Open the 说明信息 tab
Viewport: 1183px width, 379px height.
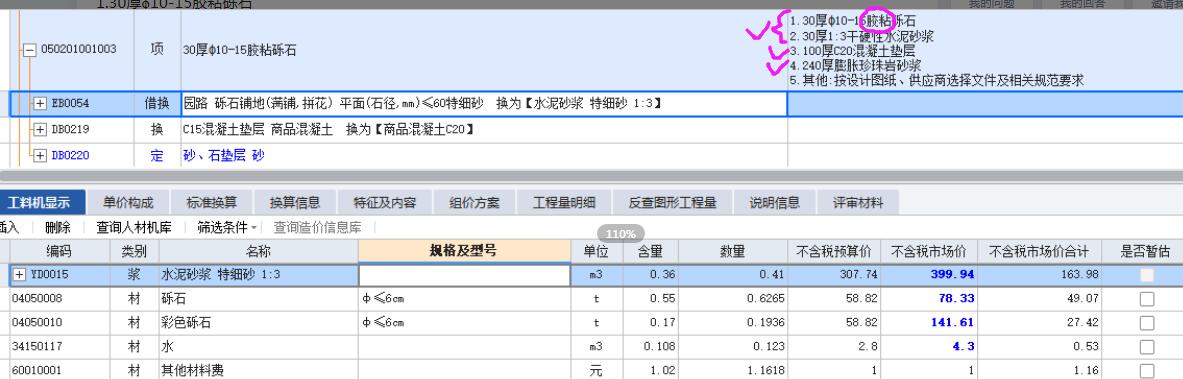(x=774, y=202)
